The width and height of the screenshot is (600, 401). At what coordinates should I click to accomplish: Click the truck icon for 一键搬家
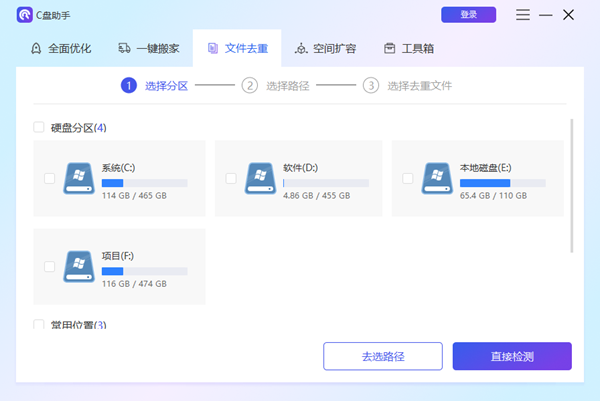tap(125, 48)
